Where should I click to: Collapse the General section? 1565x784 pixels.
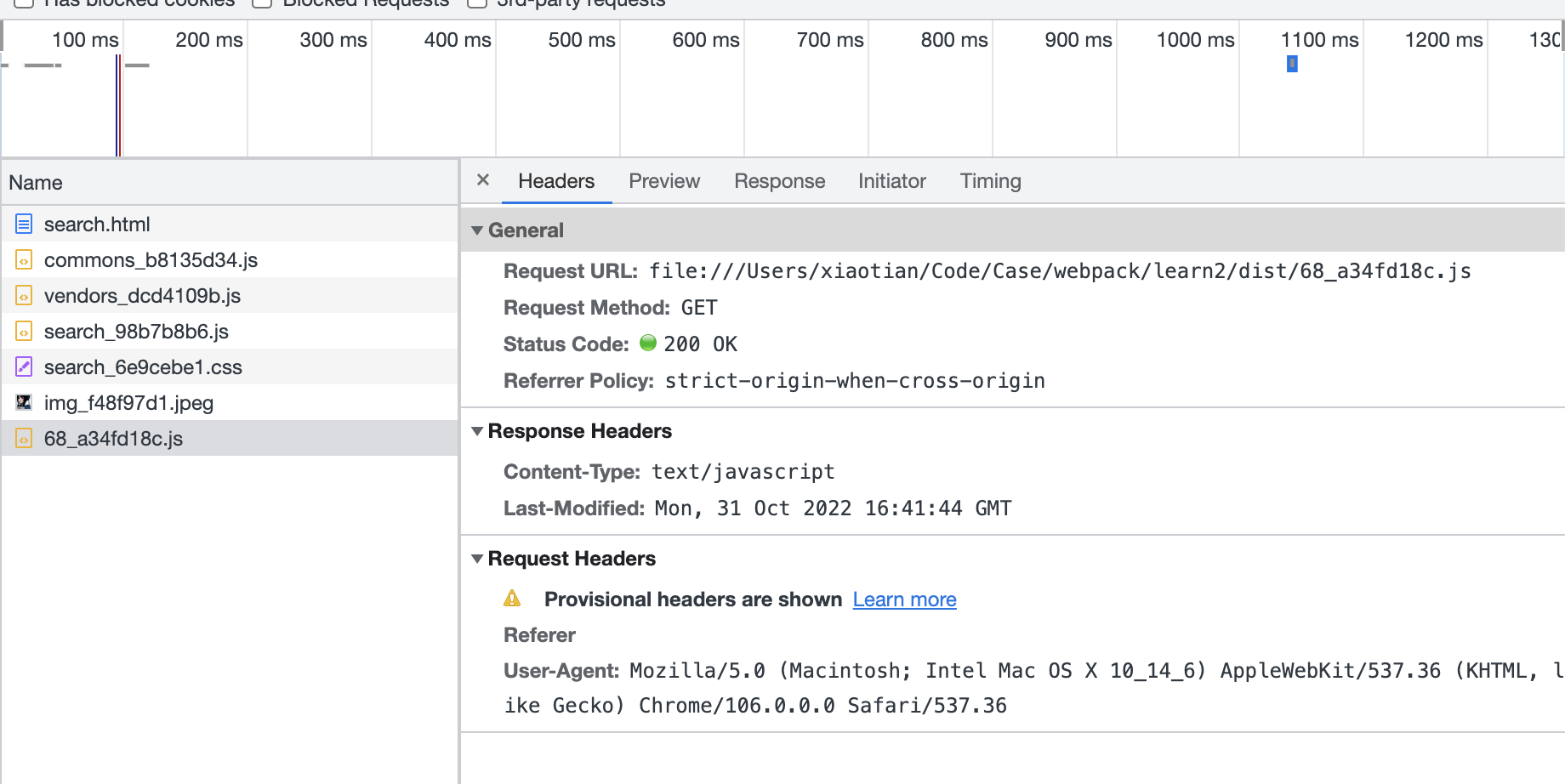[477, 230]
